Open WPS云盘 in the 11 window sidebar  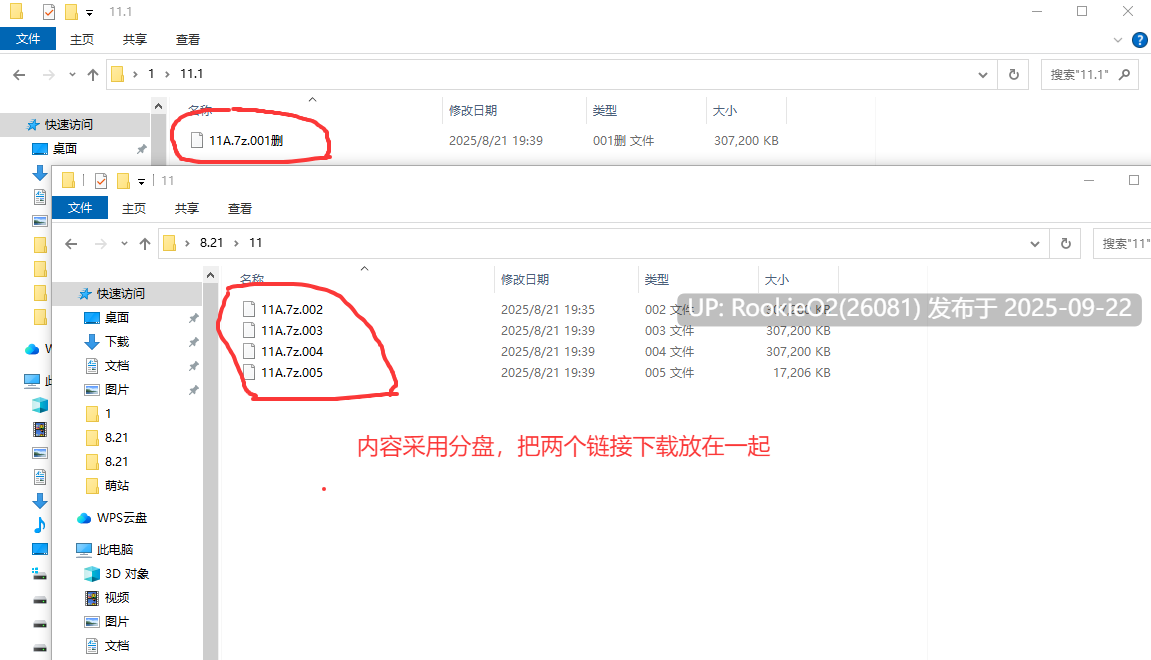121,518
